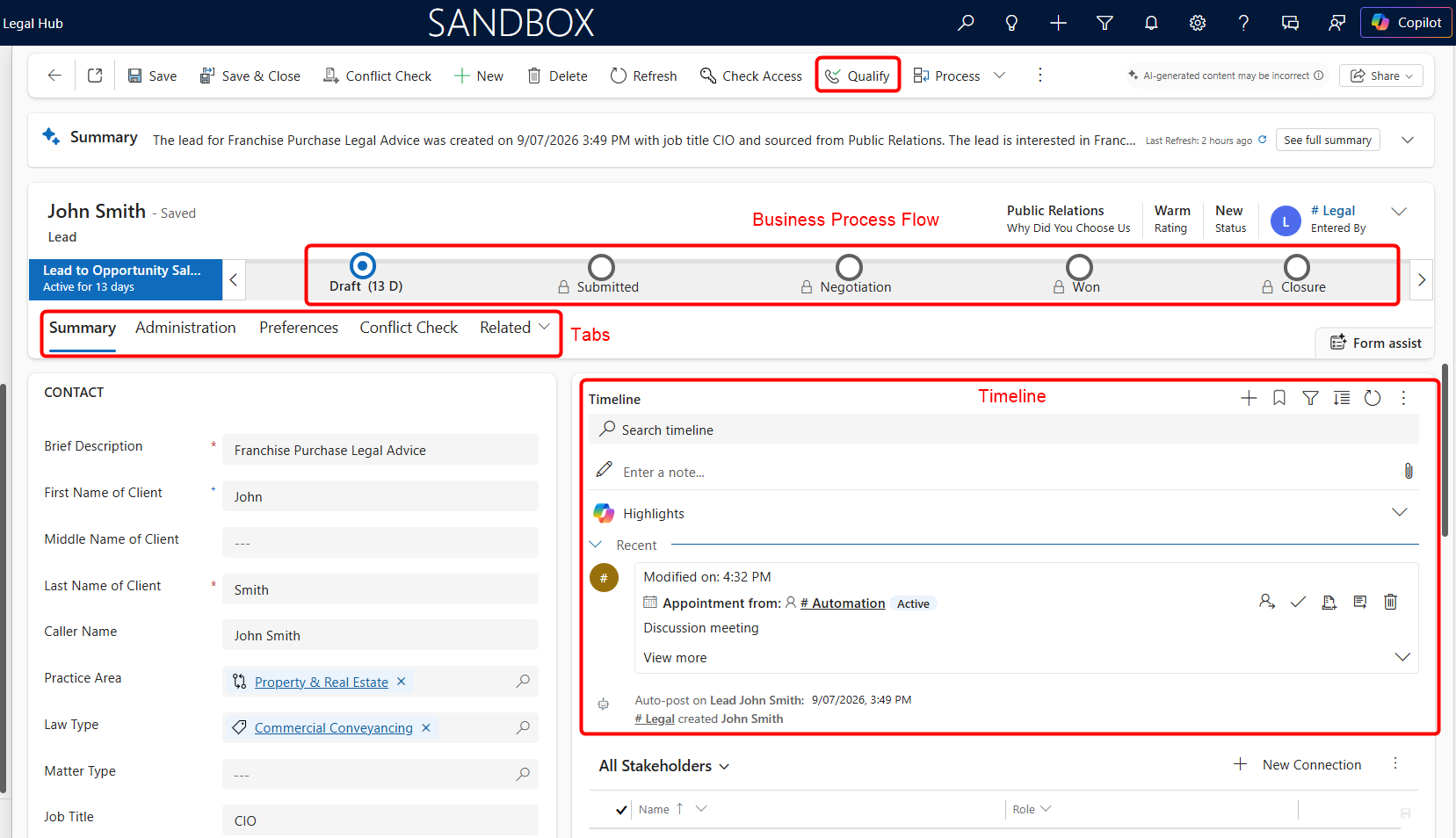Add a timeline record with plus icon
The image size is (1456, 838).
pyautogui.click(x=1249, y=398)
